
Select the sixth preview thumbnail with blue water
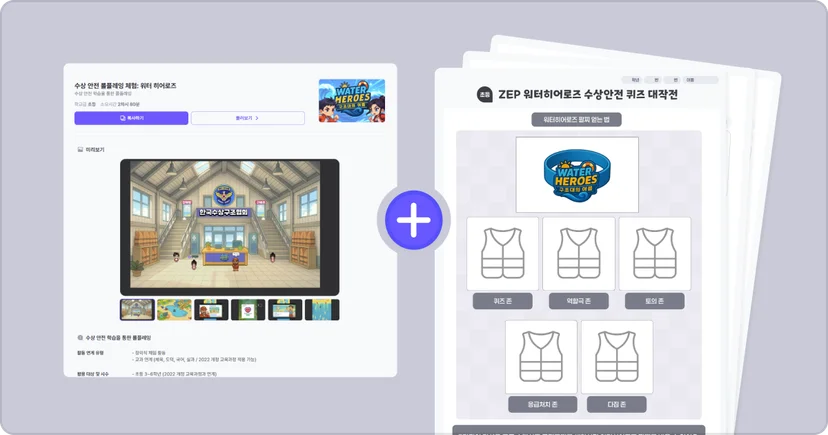tap(322, 310)
